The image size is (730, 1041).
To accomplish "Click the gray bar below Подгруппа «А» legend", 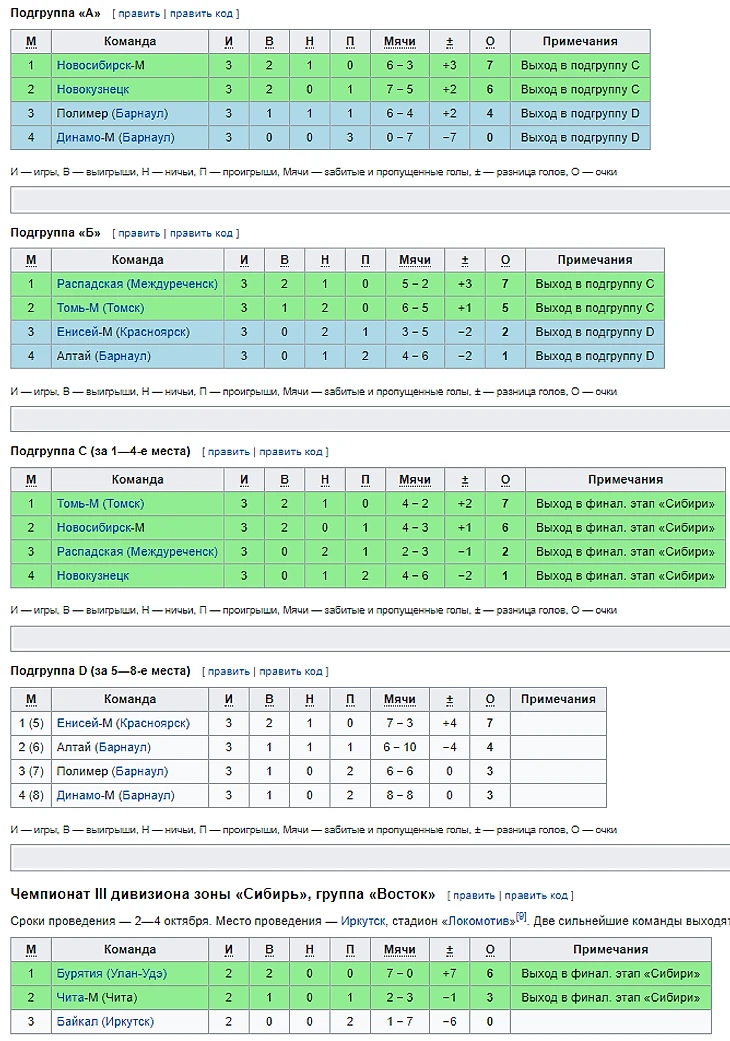I will click(370, 200).
